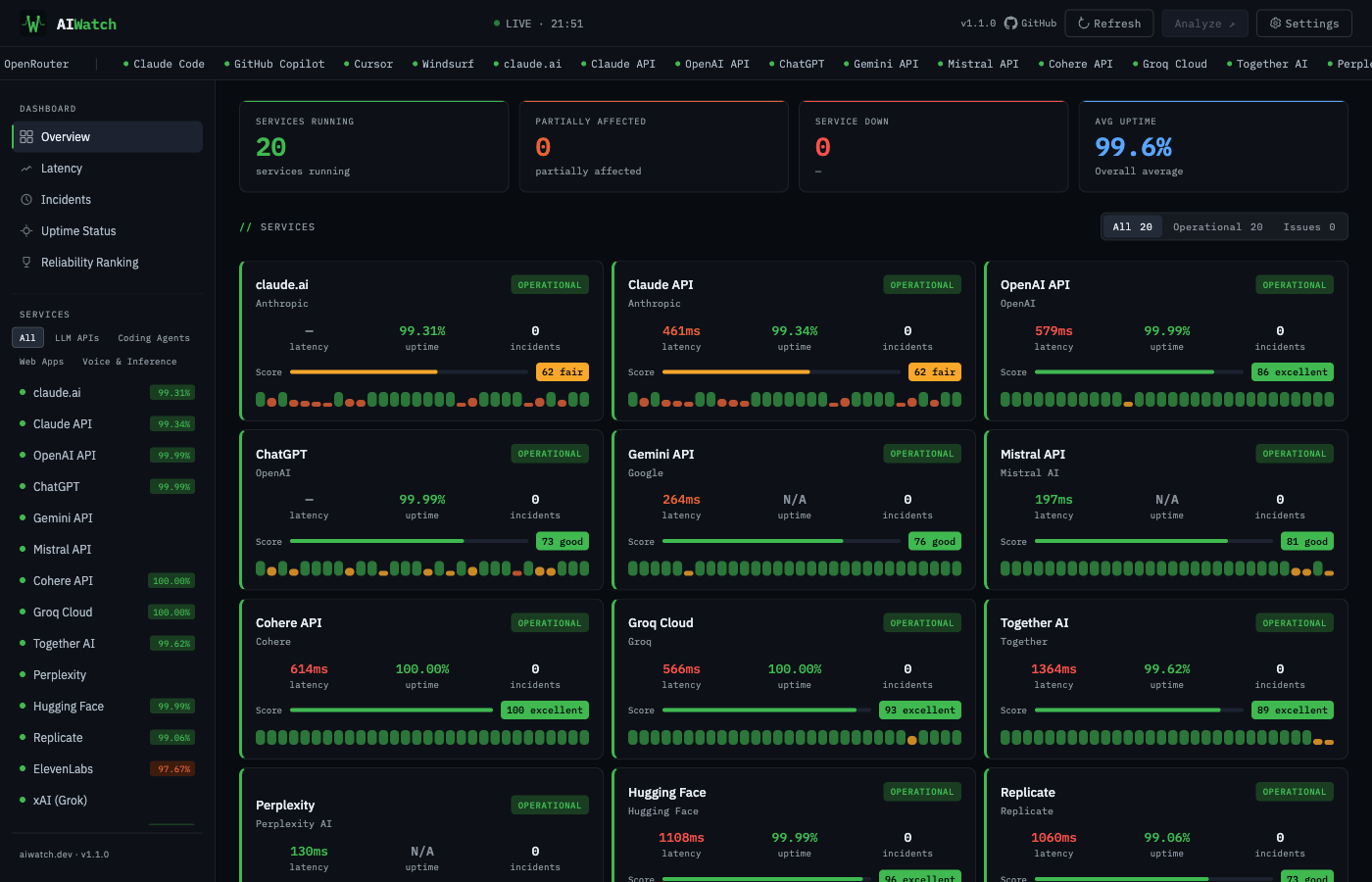Screen dimensions: 1372x882
Task: Click the Reliability Ranking trophy icon
Action: tap(26, 263)
